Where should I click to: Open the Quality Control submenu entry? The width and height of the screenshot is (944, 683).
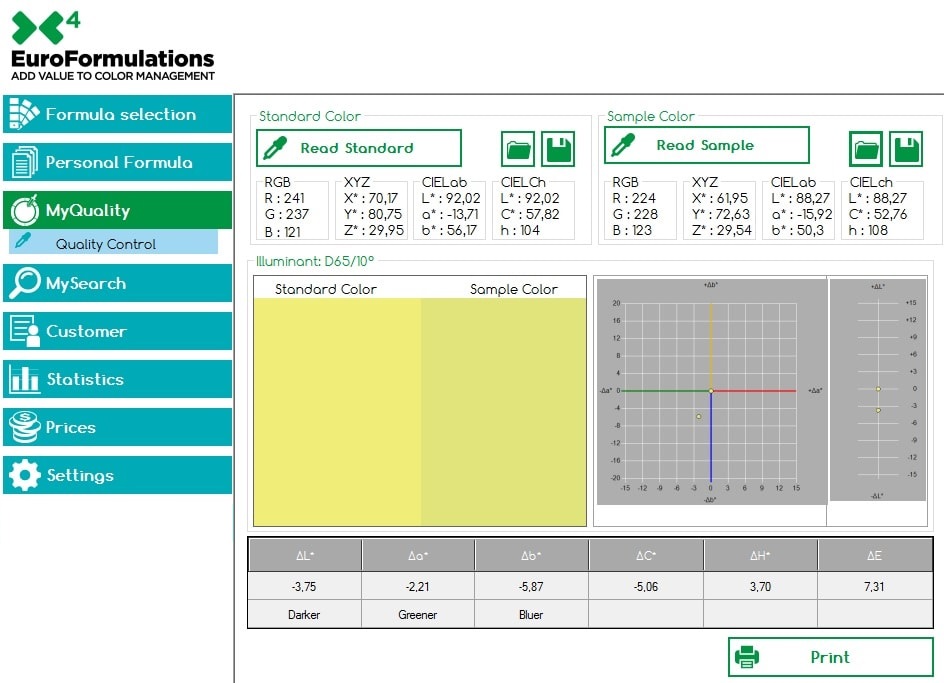click(x=113, y=243)
